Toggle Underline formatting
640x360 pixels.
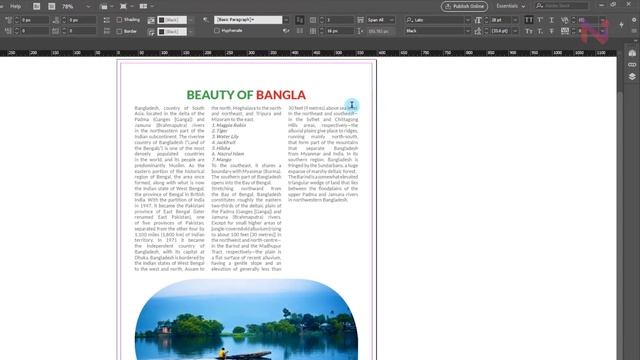point(551,20)
